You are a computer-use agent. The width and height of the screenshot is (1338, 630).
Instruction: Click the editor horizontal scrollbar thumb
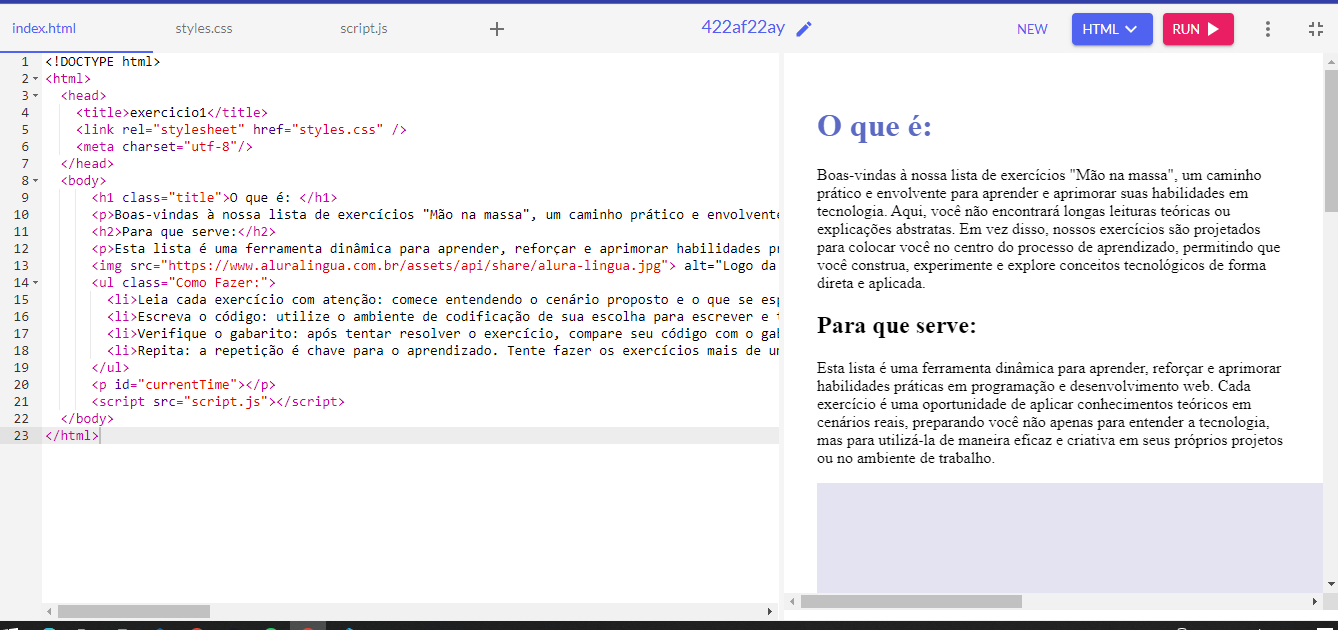pyautogui.click(x=134, y=611)
